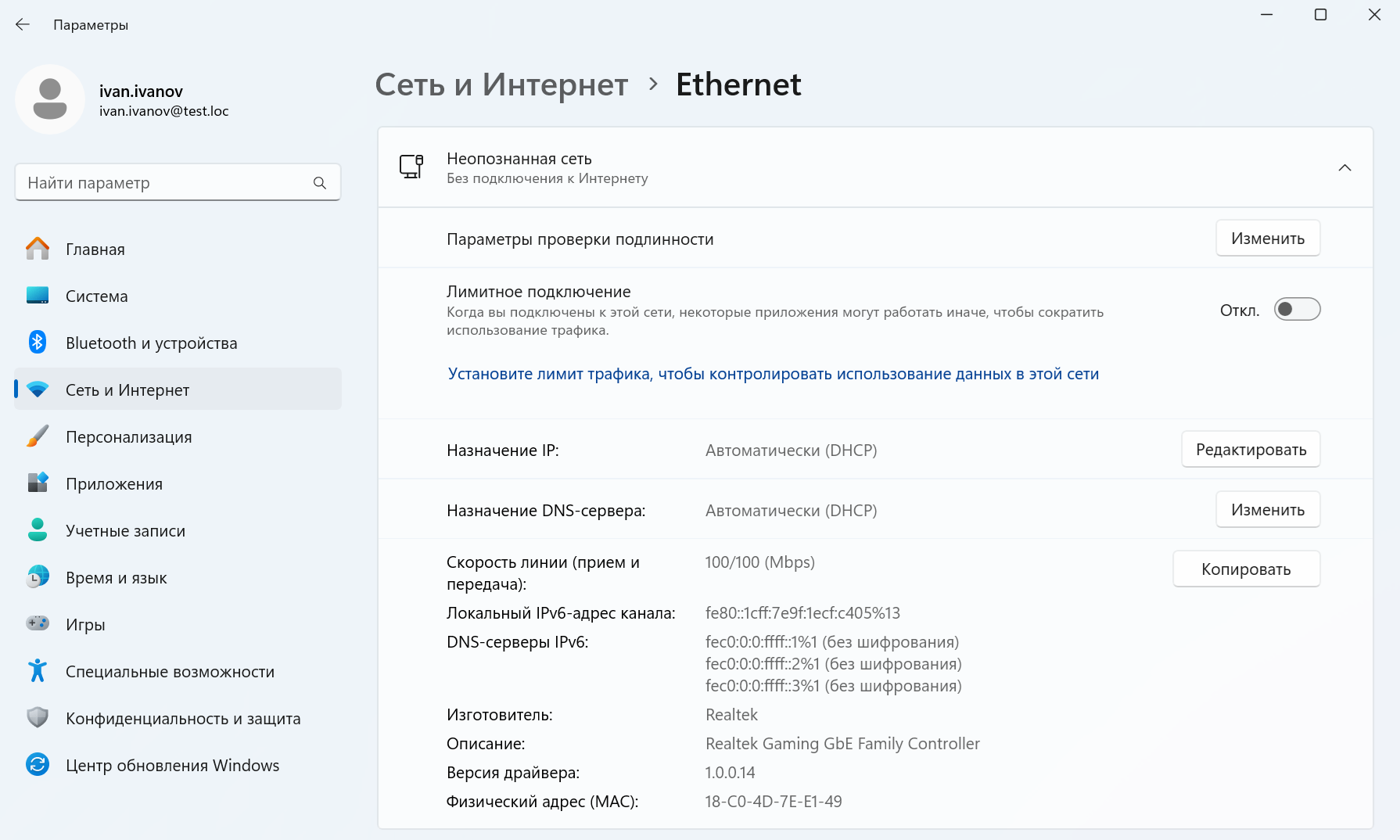
Task: Click the Главная home icon
Action: point(37,249)
